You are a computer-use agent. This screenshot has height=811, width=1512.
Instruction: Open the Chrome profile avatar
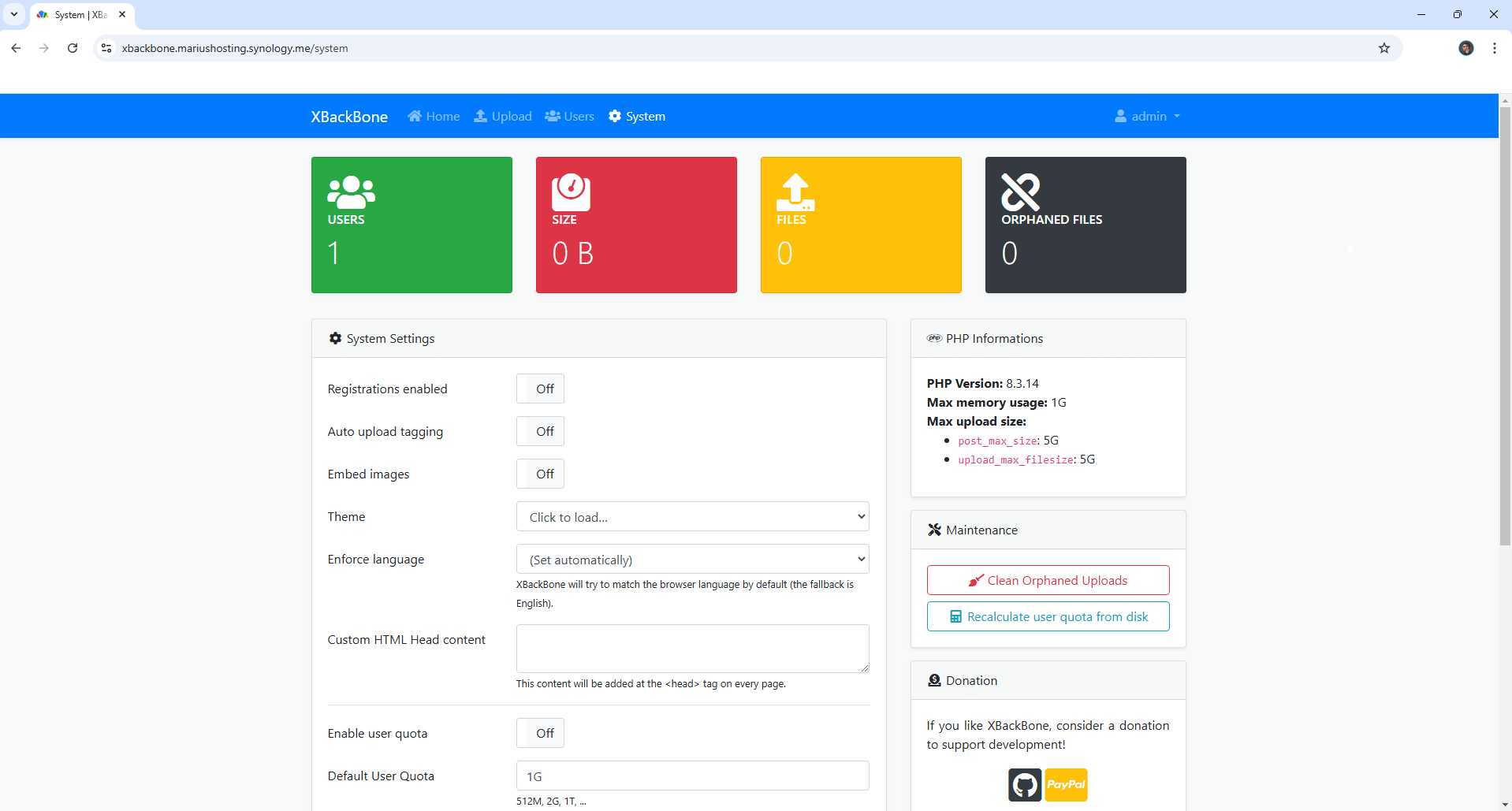tap(1466, 48)
